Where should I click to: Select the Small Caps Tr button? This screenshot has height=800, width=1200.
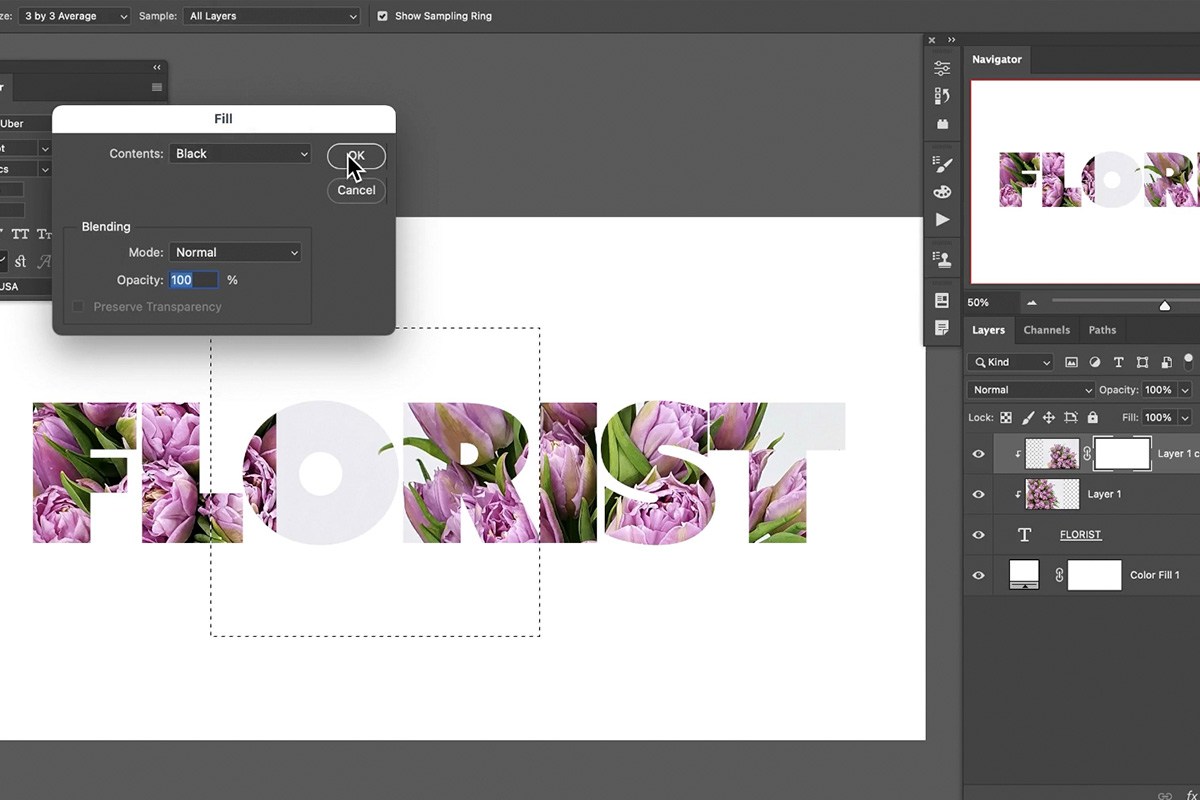pyautogui.click(x=44, y=234)
